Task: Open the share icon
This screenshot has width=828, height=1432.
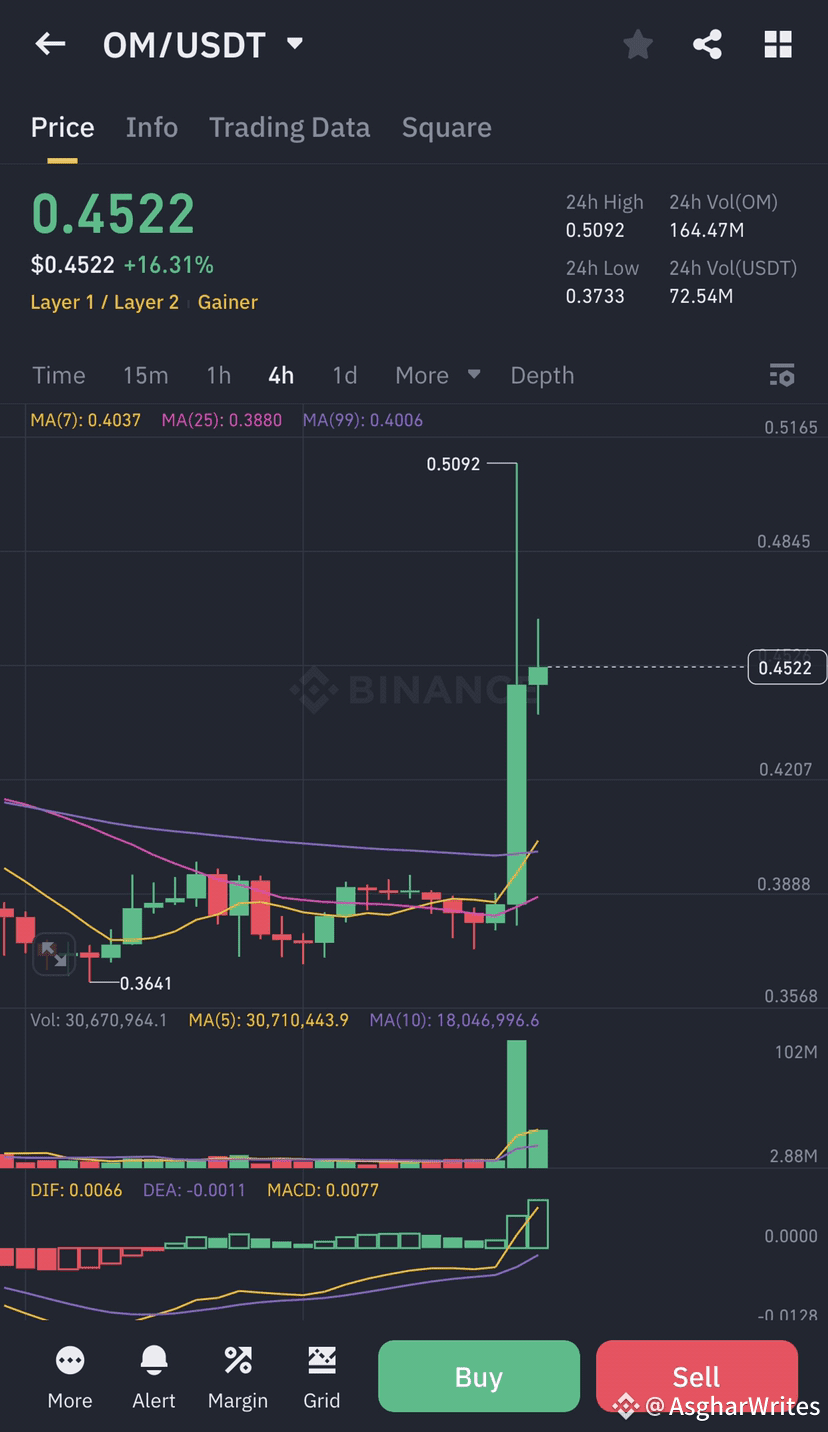Action: pos(708,44)
